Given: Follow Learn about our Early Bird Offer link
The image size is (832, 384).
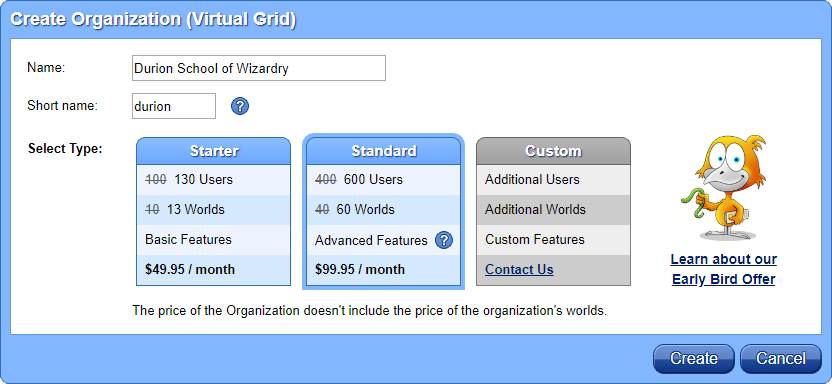Looking at the screenshot, I should tap(723, 269).
